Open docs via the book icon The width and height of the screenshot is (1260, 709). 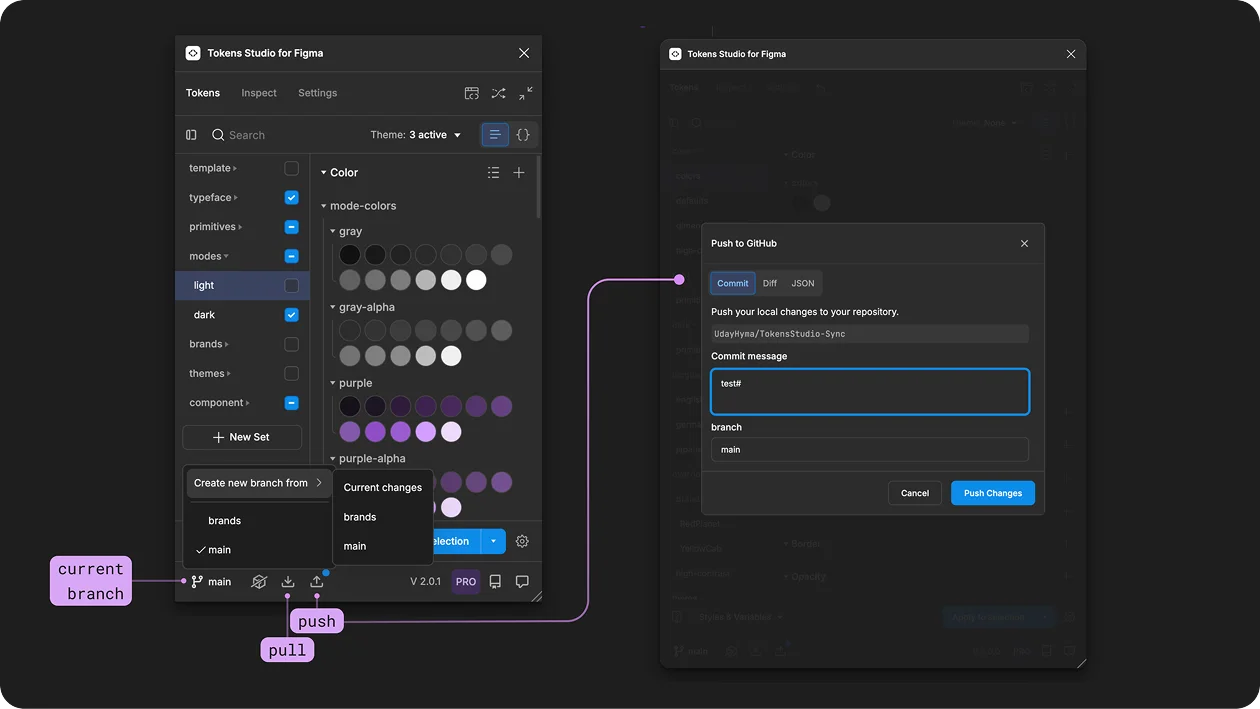pos(495,582)
